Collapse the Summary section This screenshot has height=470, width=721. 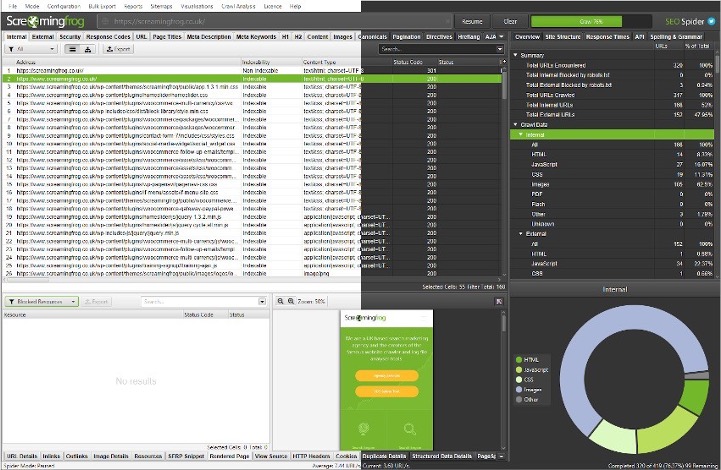(516, 55)
